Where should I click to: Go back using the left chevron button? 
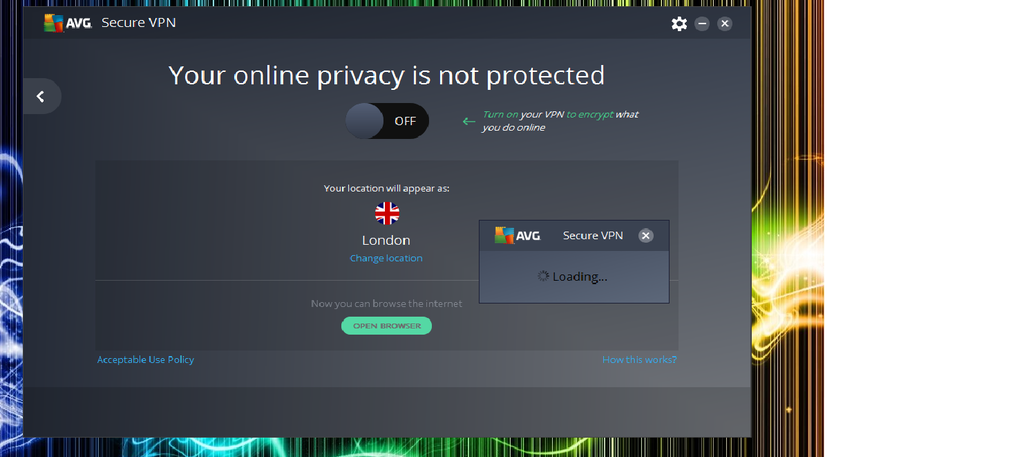[x=42, y=97]
